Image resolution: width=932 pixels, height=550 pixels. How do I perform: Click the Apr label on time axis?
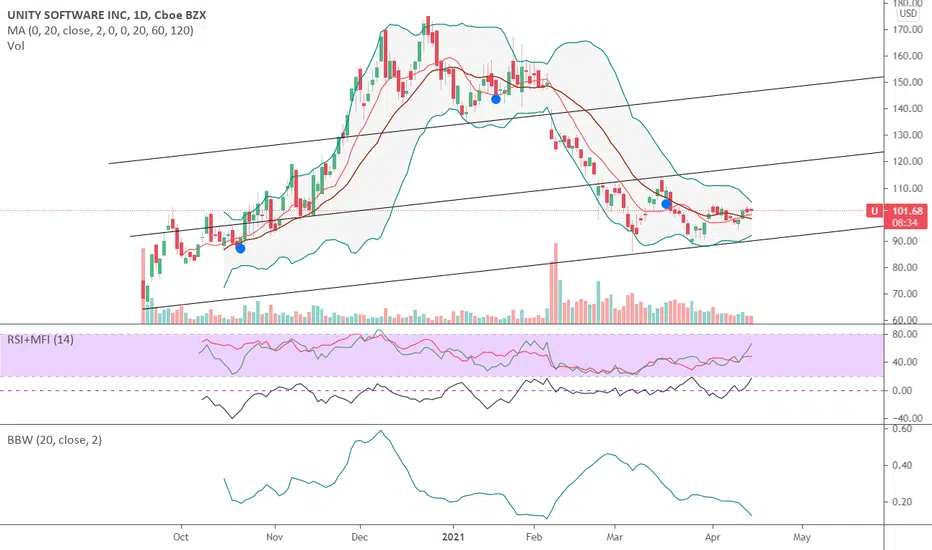click(712, 537)
